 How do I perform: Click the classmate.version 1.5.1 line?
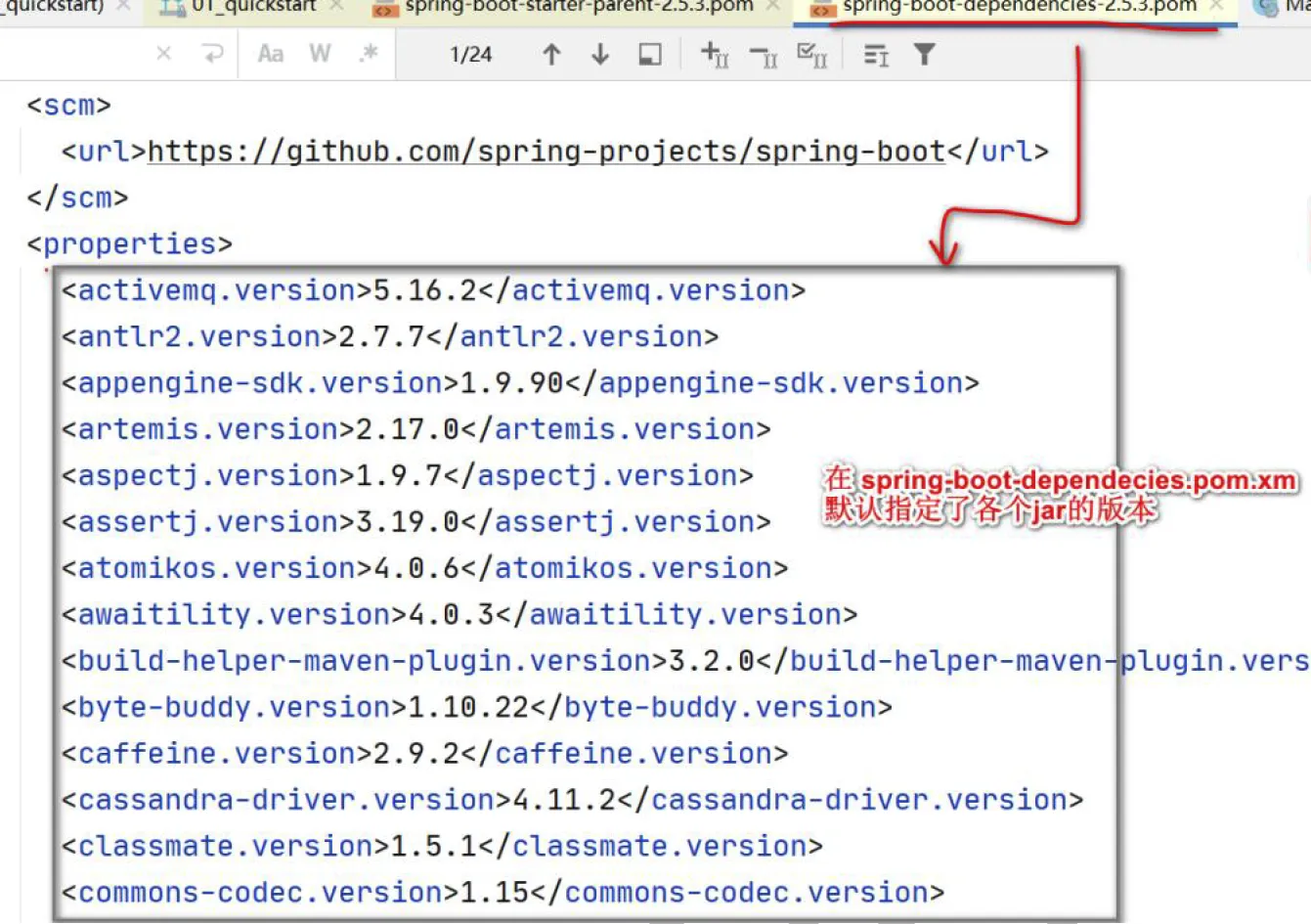click(x=442, y=847)
